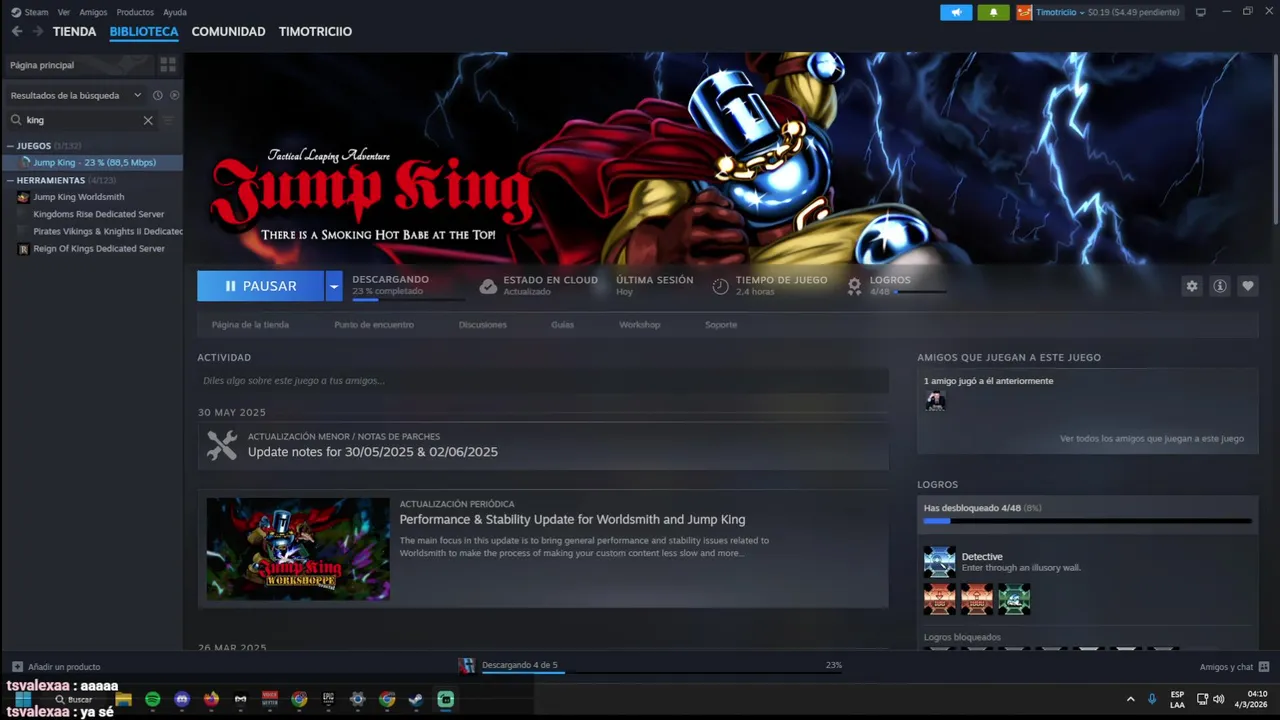Show hidden system tray icons chevron
The image size is (1280, 720).
1131,699
